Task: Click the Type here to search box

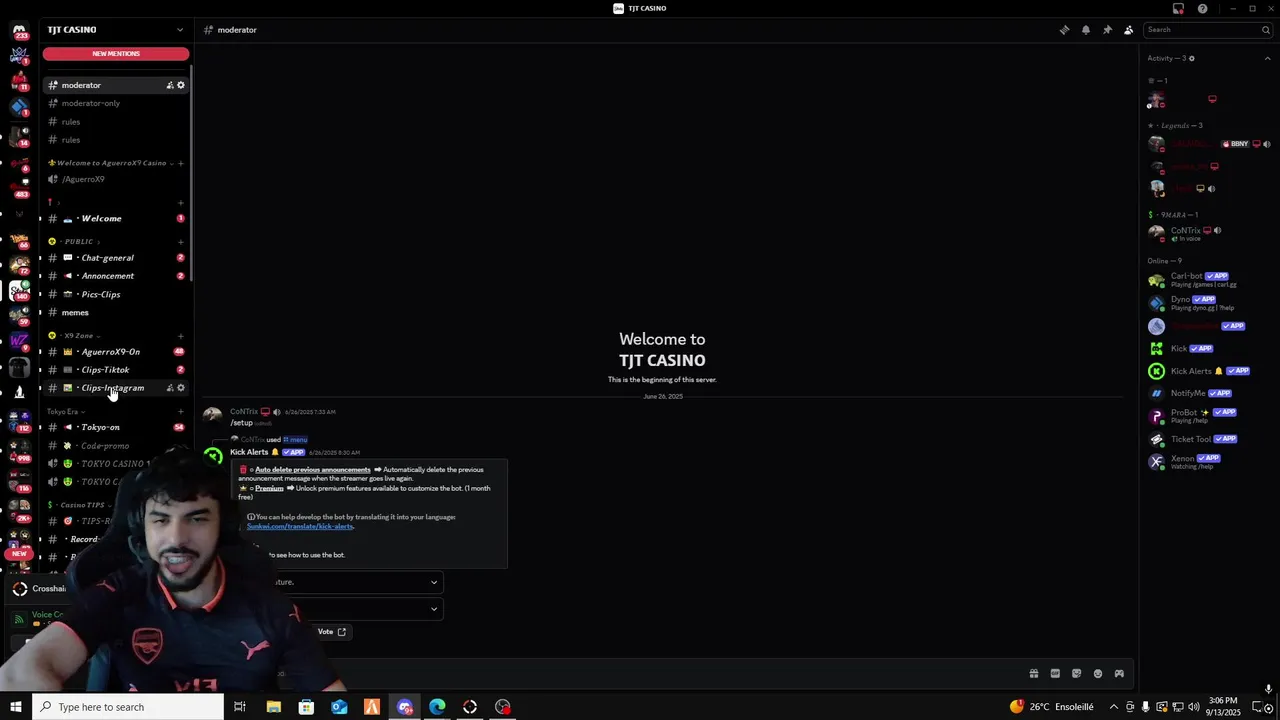Action: 127,707
